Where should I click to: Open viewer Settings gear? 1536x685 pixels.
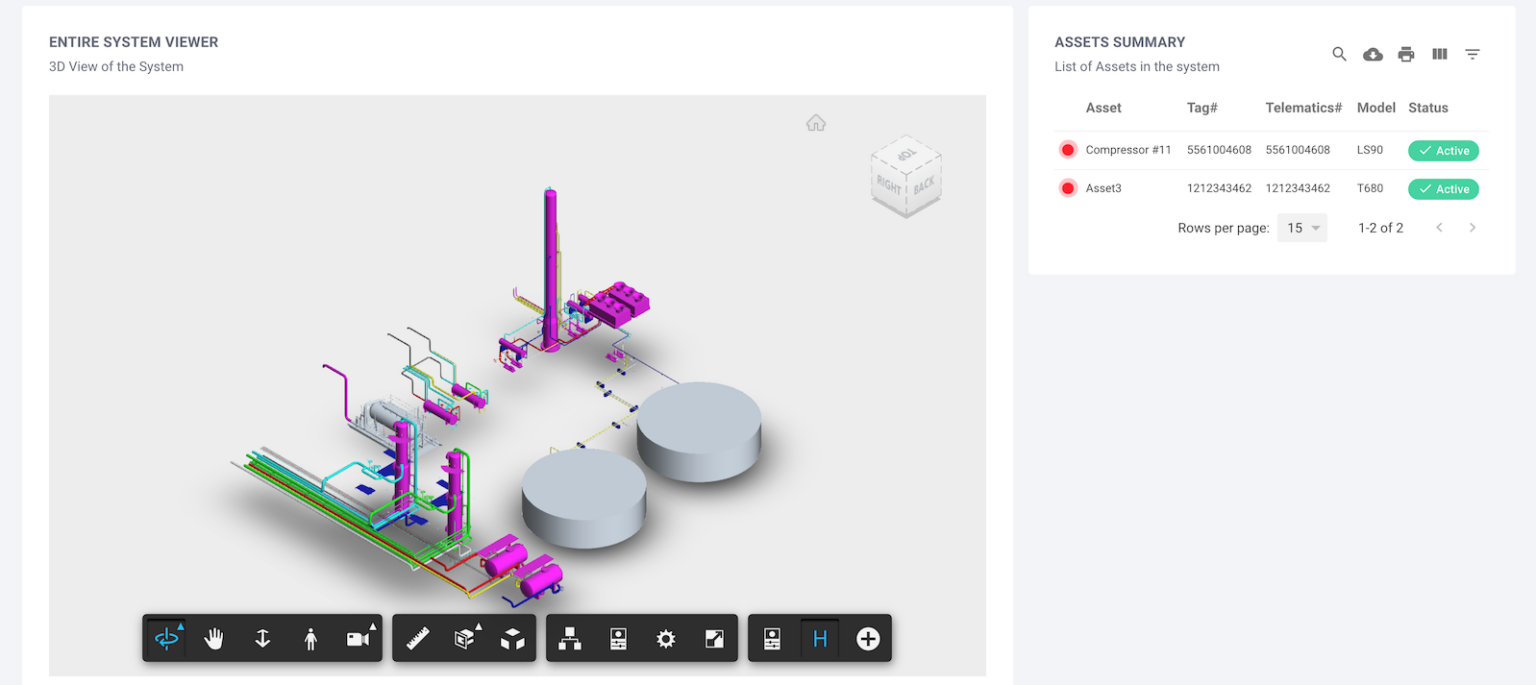point(666,638)
